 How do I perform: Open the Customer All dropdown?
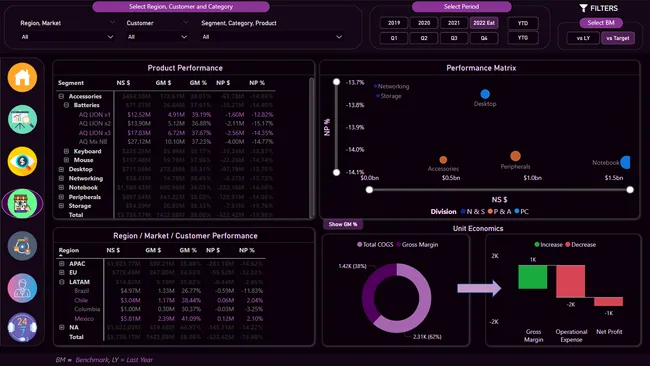pyautogui.click(x=157, y=37)
